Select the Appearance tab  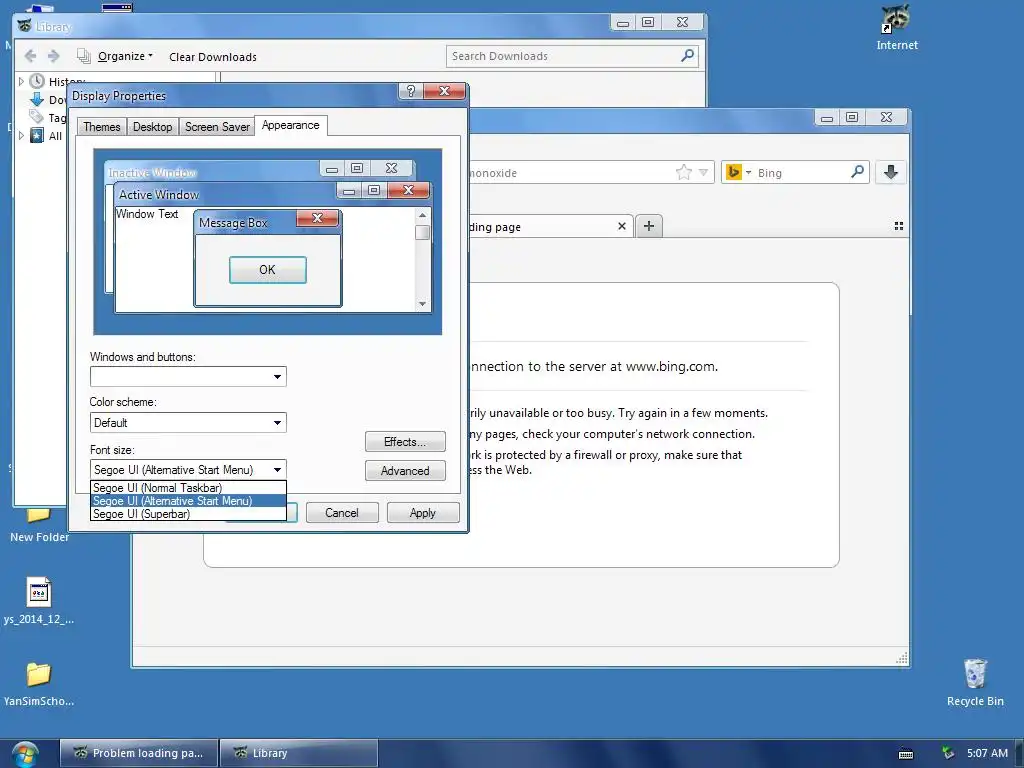click(x=291, y=125)
